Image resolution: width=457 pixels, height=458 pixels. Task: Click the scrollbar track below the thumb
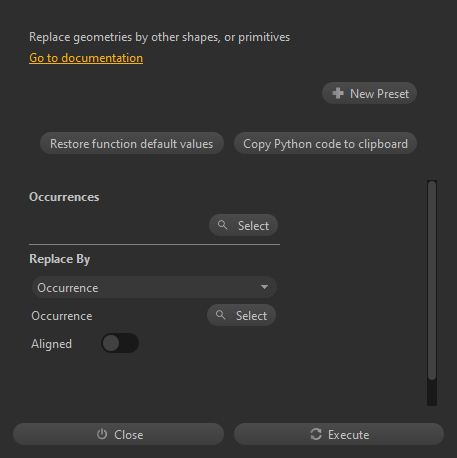click(x=432, y=393)
